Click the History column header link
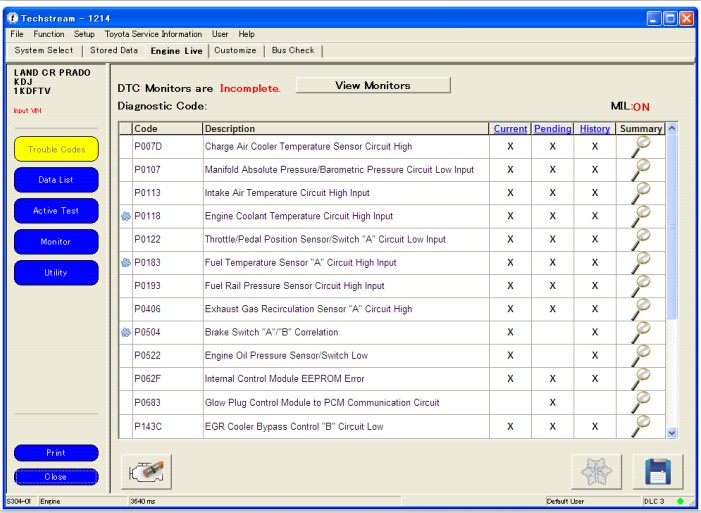This screenshot has width=701, height=513. pos(595,129)
